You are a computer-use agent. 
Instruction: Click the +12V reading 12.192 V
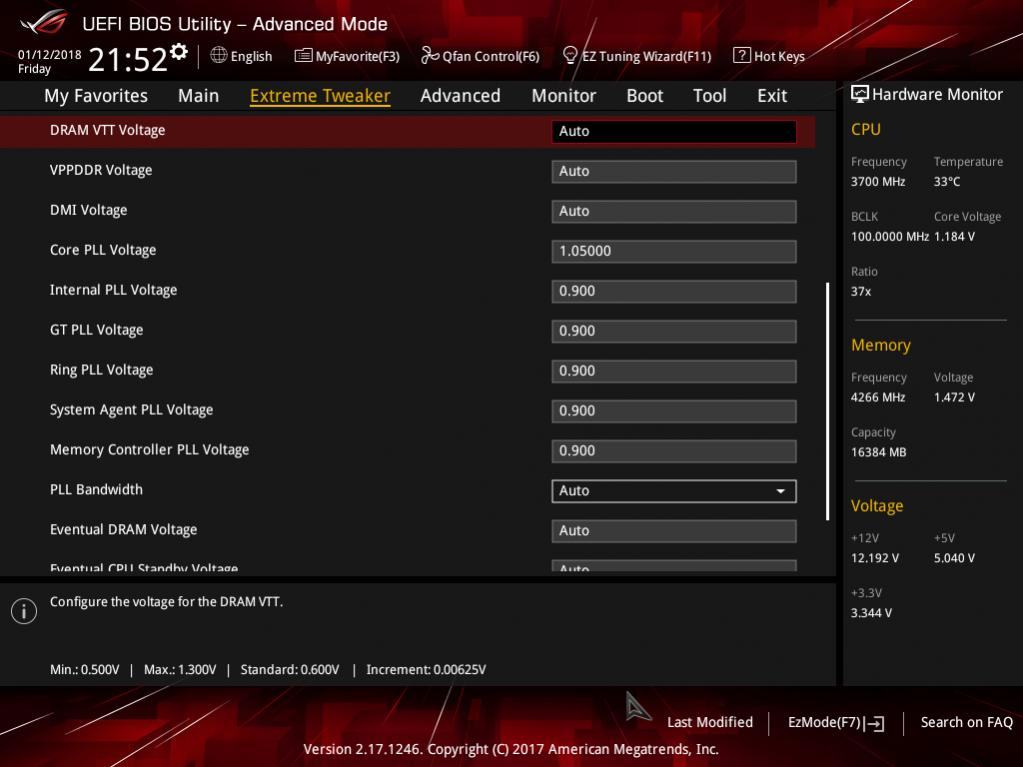click(875, 558)
